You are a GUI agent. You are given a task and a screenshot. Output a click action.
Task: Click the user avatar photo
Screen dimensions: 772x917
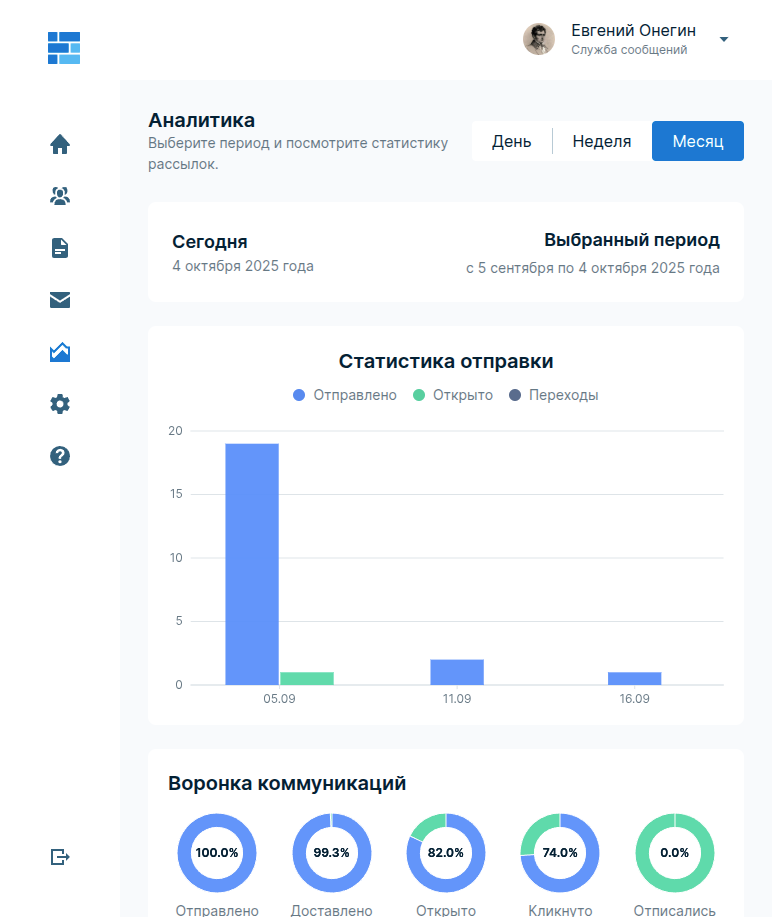pos(539,40)
